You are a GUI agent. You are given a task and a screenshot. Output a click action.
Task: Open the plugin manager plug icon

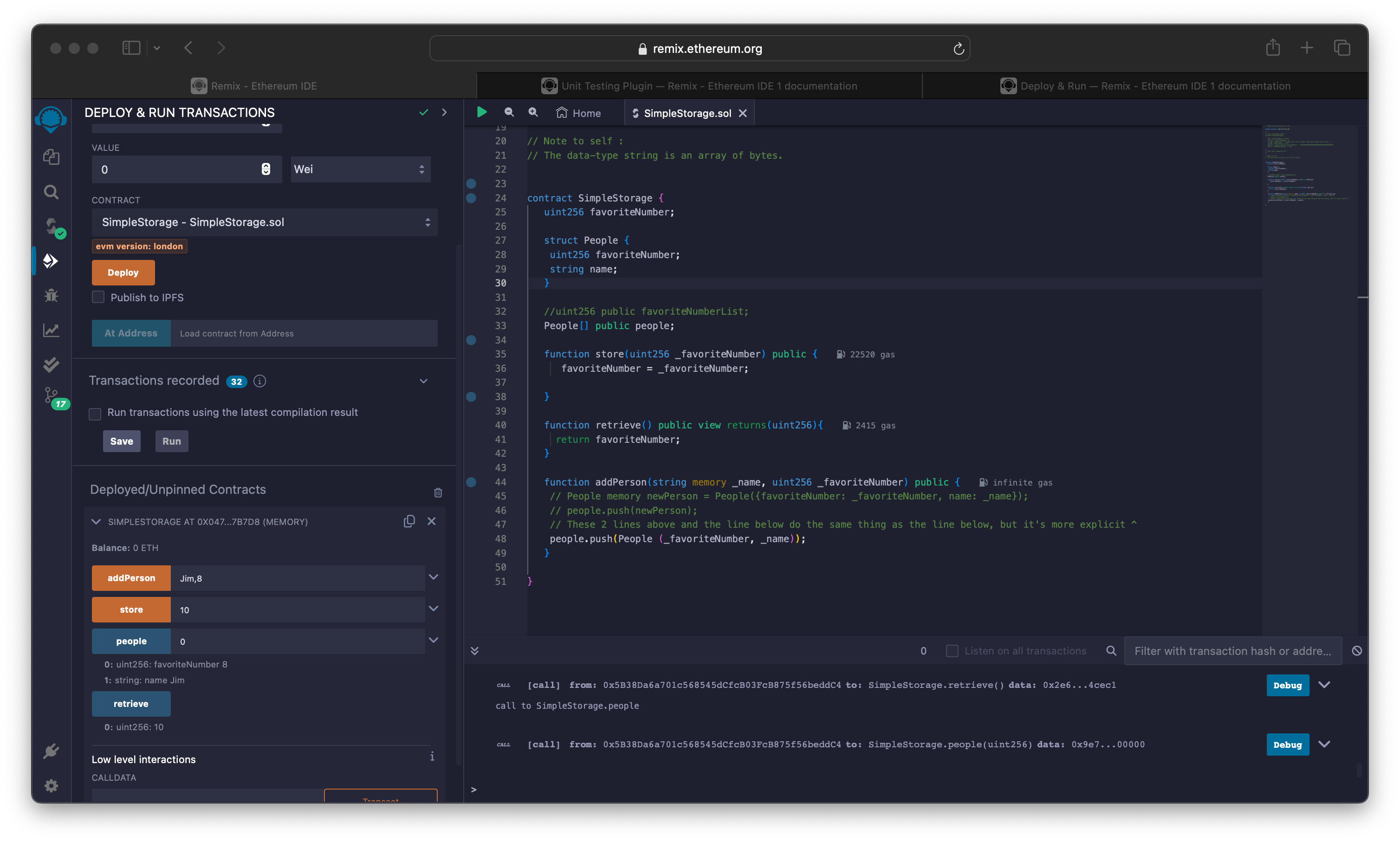tap(51, 751)
